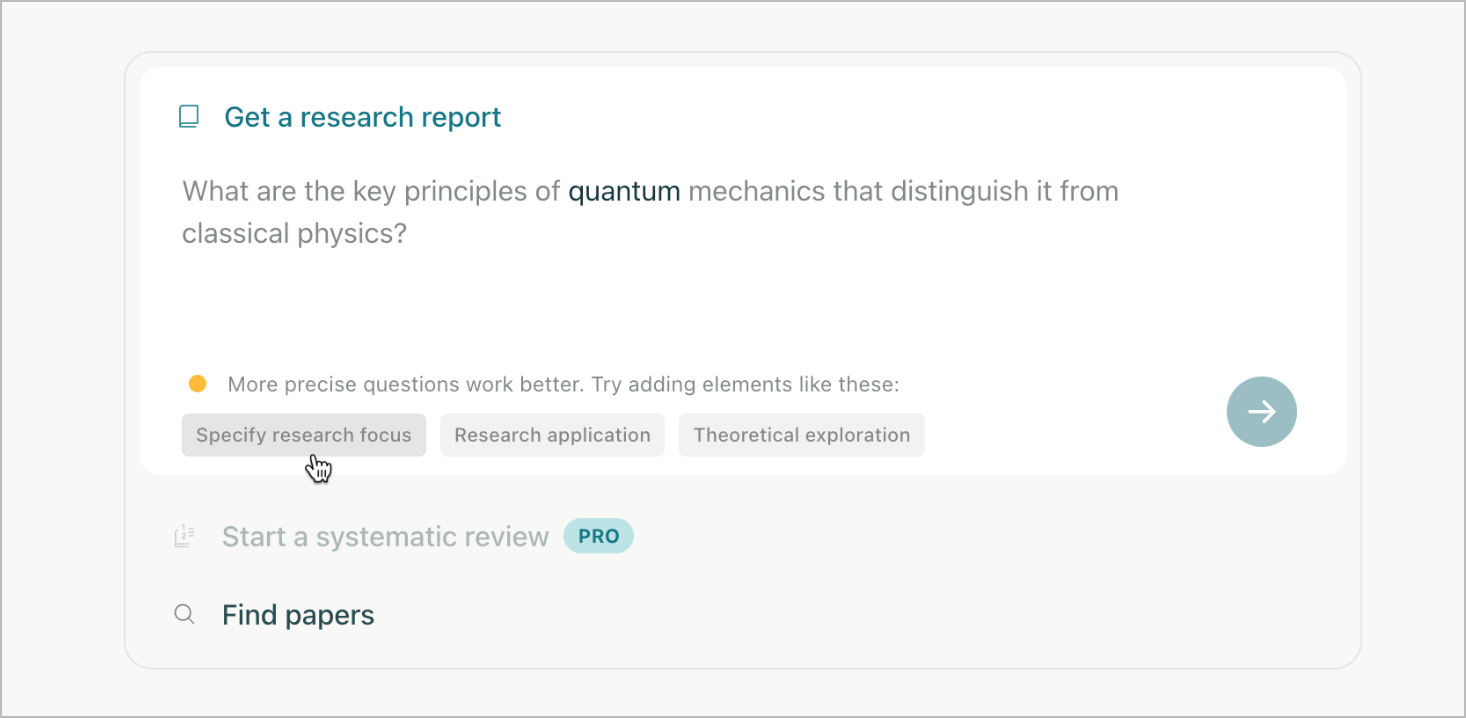1466x718 pixels.
Task: Select the Get a research report heading
Action: (x=362, y=117)
